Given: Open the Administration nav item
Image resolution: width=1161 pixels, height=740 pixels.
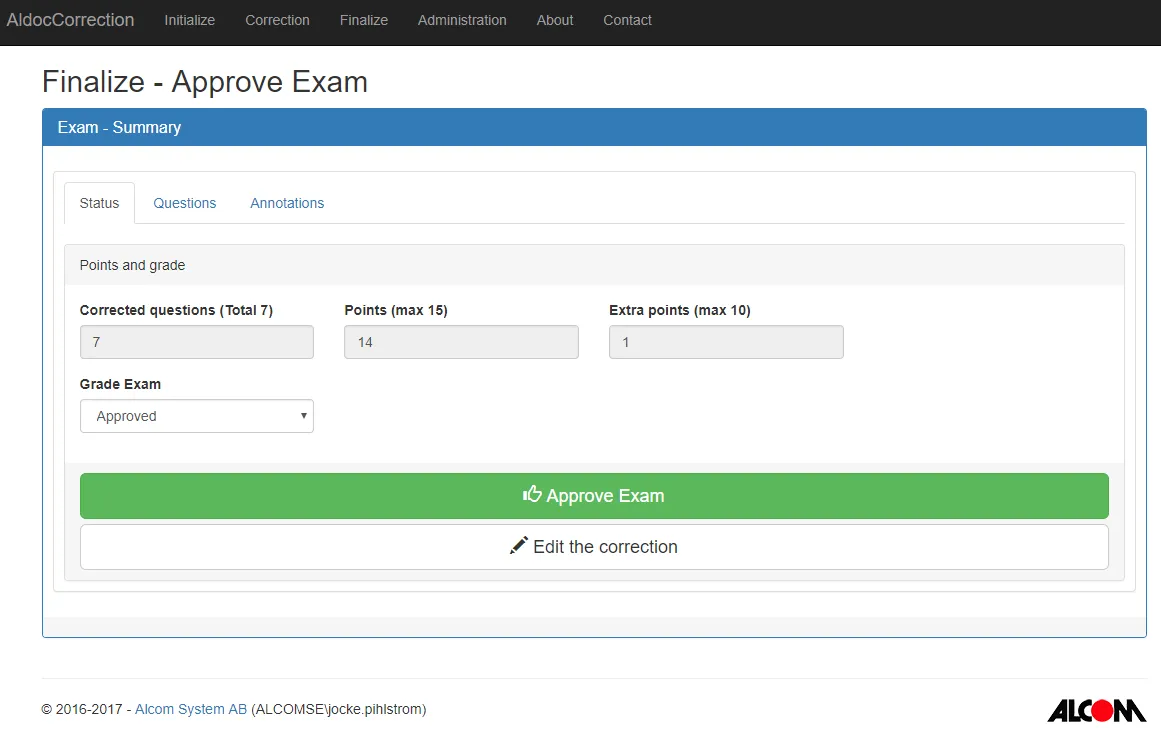Looking at the screenshot, I should [462, 20].
